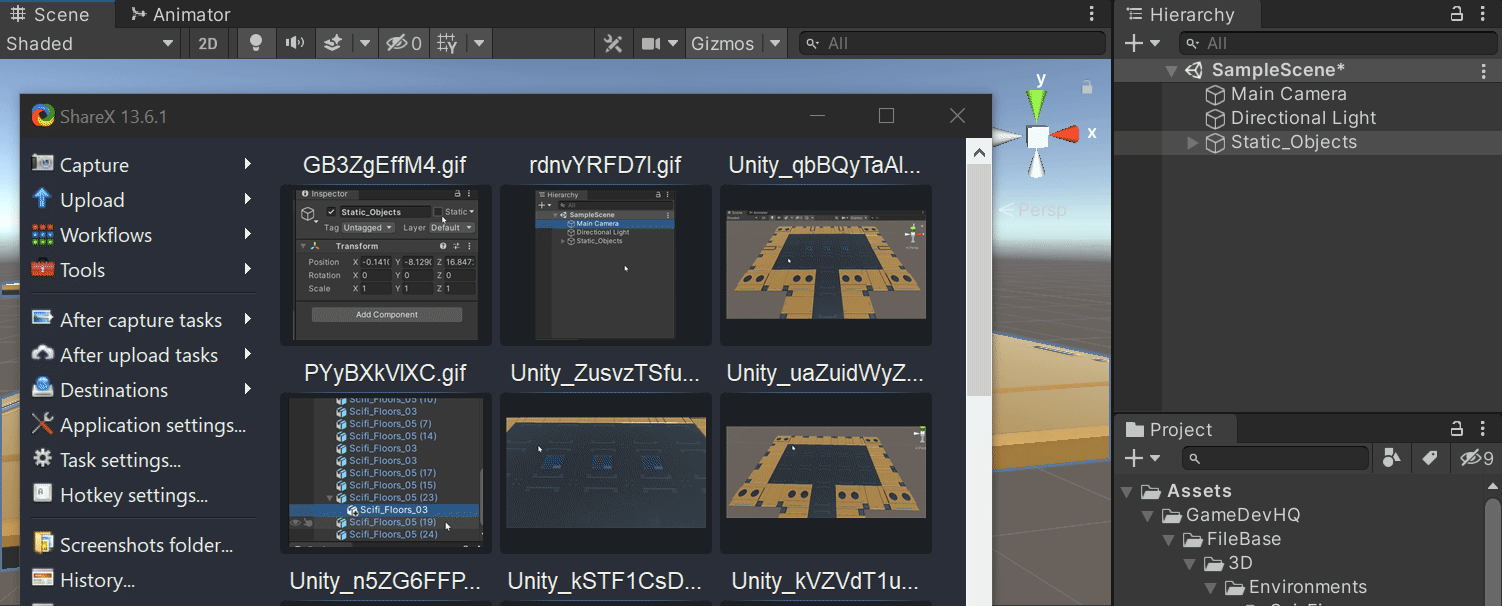
Task: Select Main Camera in the Hierarchy
Action: pyautogui.click(x=1289, y=94)
